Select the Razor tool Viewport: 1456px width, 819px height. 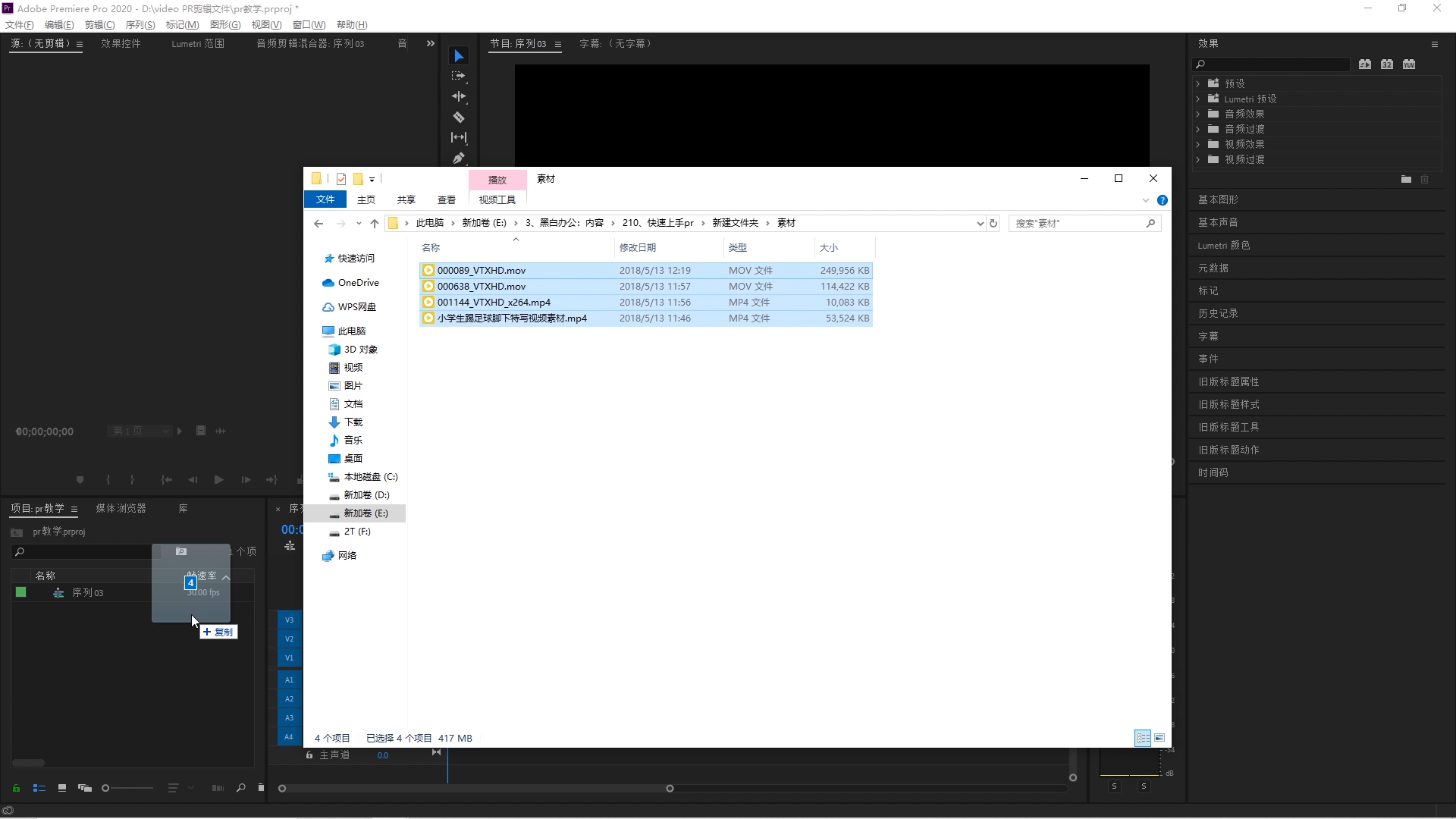[x=459, y=117]
